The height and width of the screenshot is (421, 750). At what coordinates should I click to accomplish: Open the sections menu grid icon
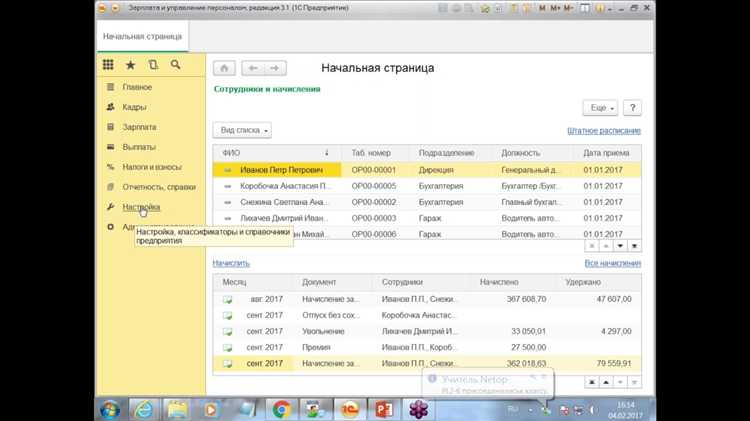click(108, 65)
